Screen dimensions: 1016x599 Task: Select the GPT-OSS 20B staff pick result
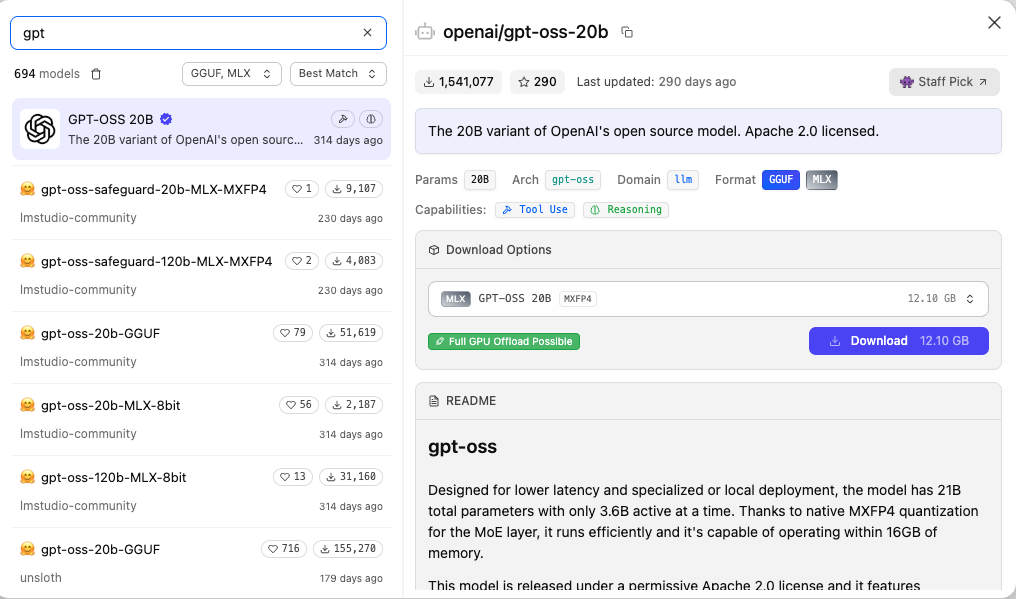click(x=202, y=129)
